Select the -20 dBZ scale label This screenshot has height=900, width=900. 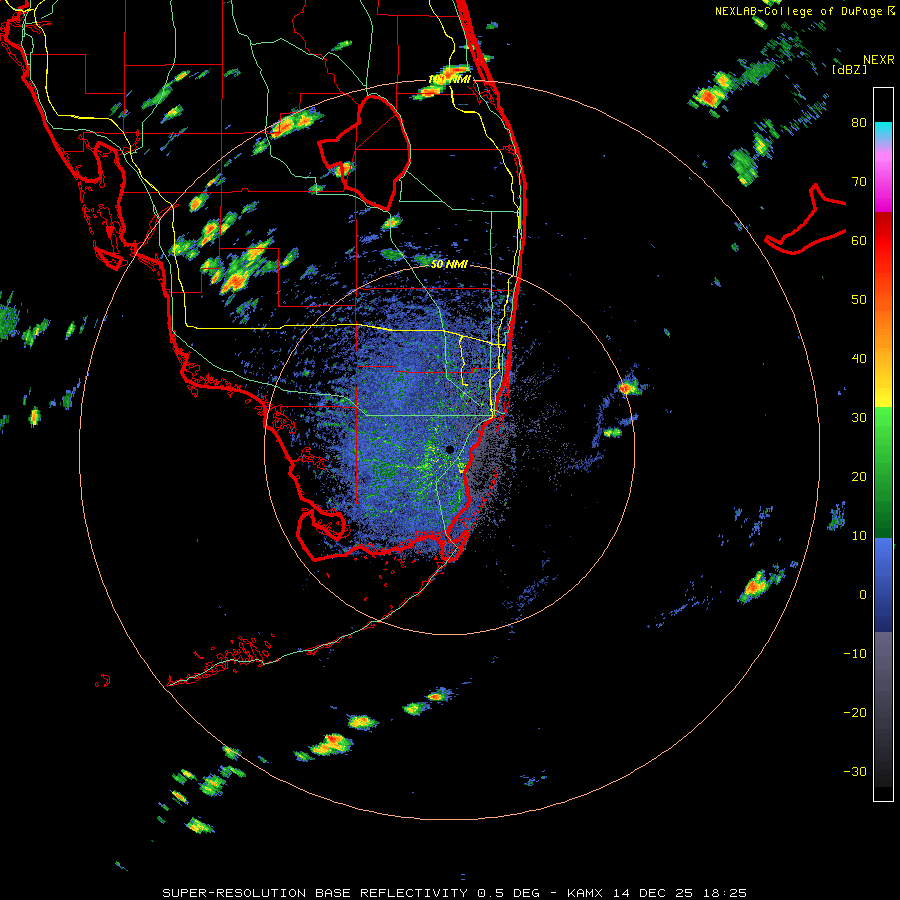(855, 713)
